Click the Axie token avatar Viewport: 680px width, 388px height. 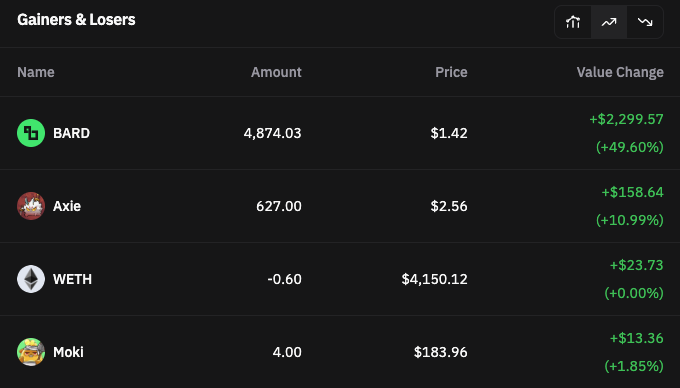pos(31,206)
